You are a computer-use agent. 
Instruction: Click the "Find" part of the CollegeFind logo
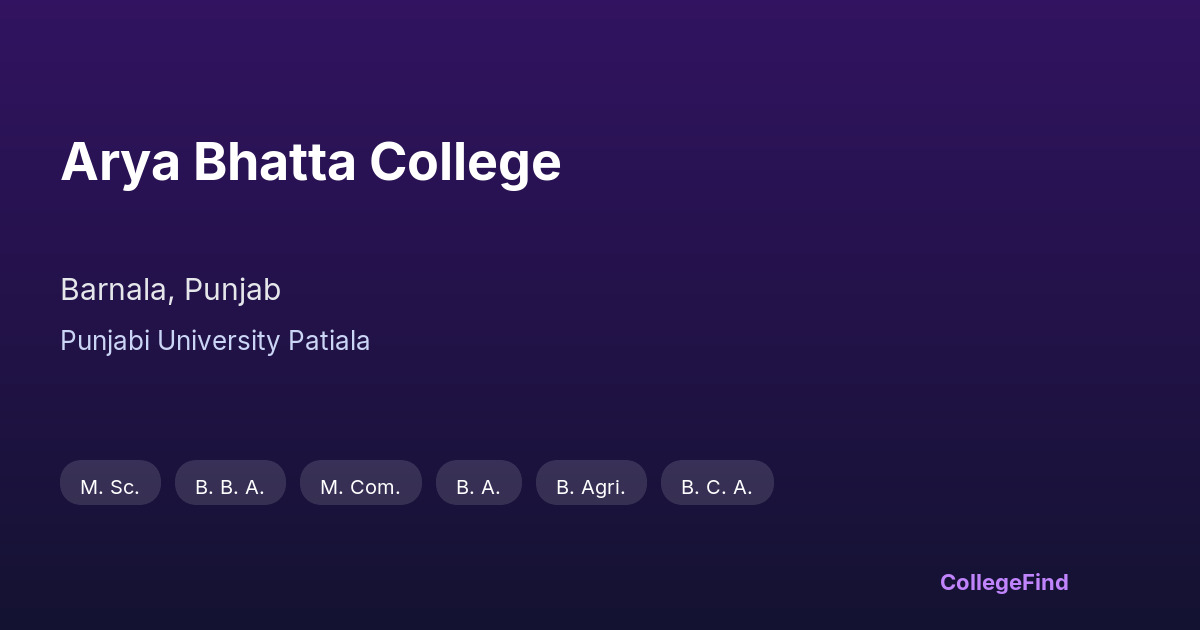[x=1046, y=582]
